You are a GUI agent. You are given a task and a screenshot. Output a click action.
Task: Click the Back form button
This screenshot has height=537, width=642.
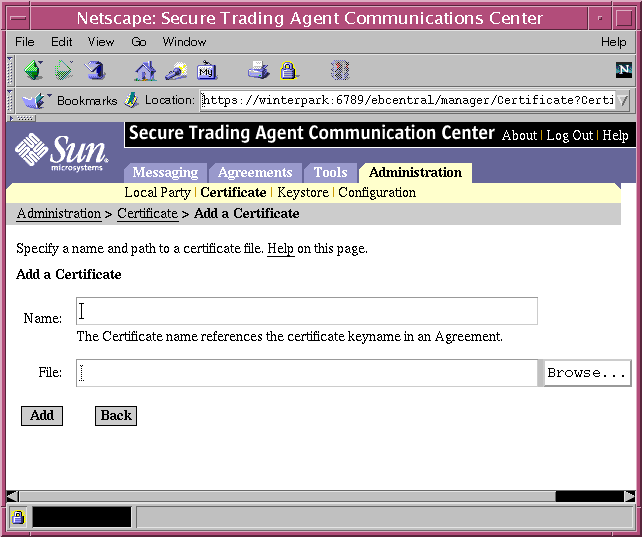coord(116,416)
